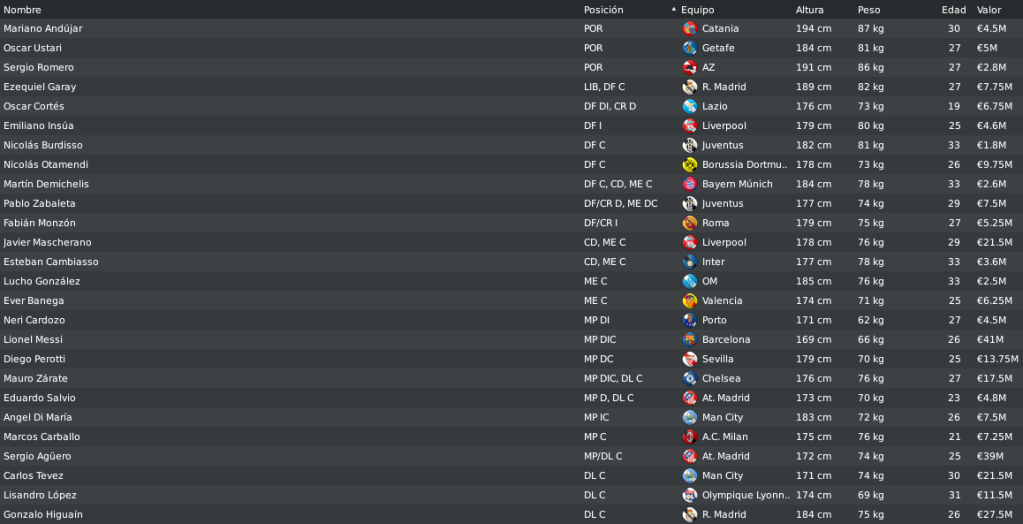
Task: Click the Bayern Múnich club badge
Action: [x=689, y=185]
